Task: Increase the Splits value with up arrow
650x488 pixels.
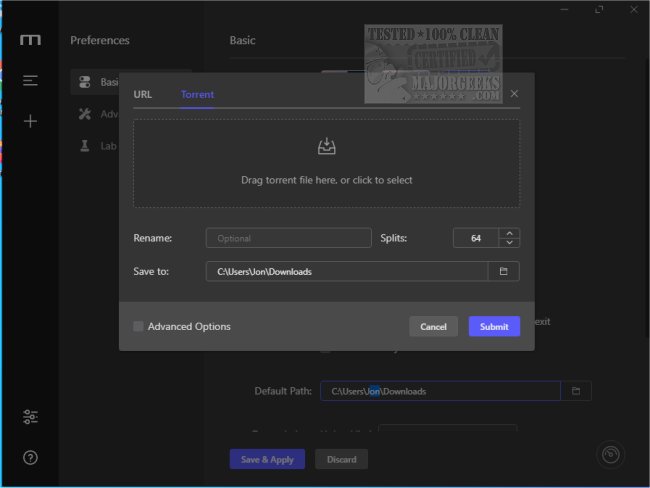Action: pos(510,233)
